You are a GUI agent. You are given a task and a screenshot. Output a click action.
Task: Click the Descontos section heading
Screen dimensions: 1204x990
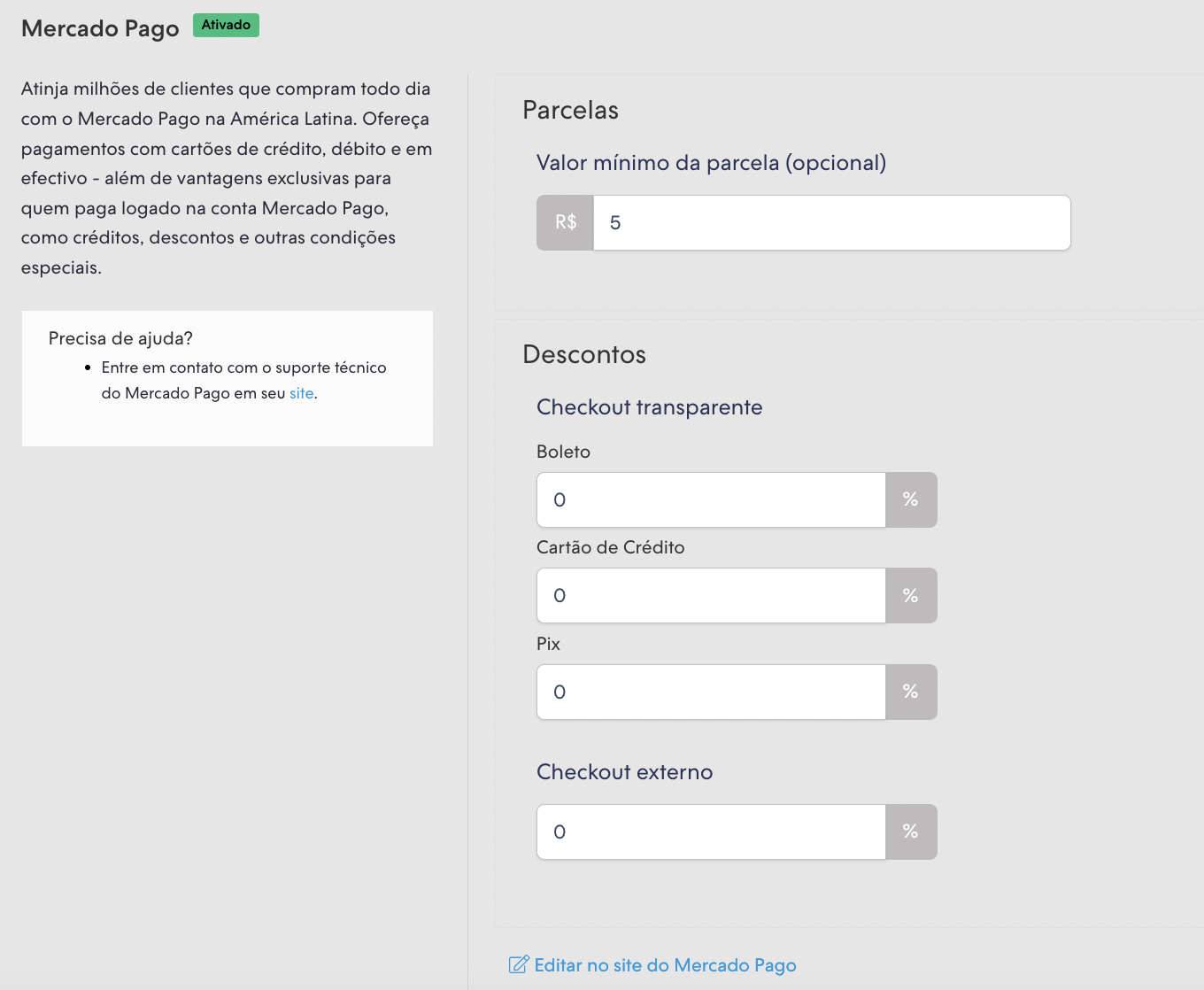(584, 354)
